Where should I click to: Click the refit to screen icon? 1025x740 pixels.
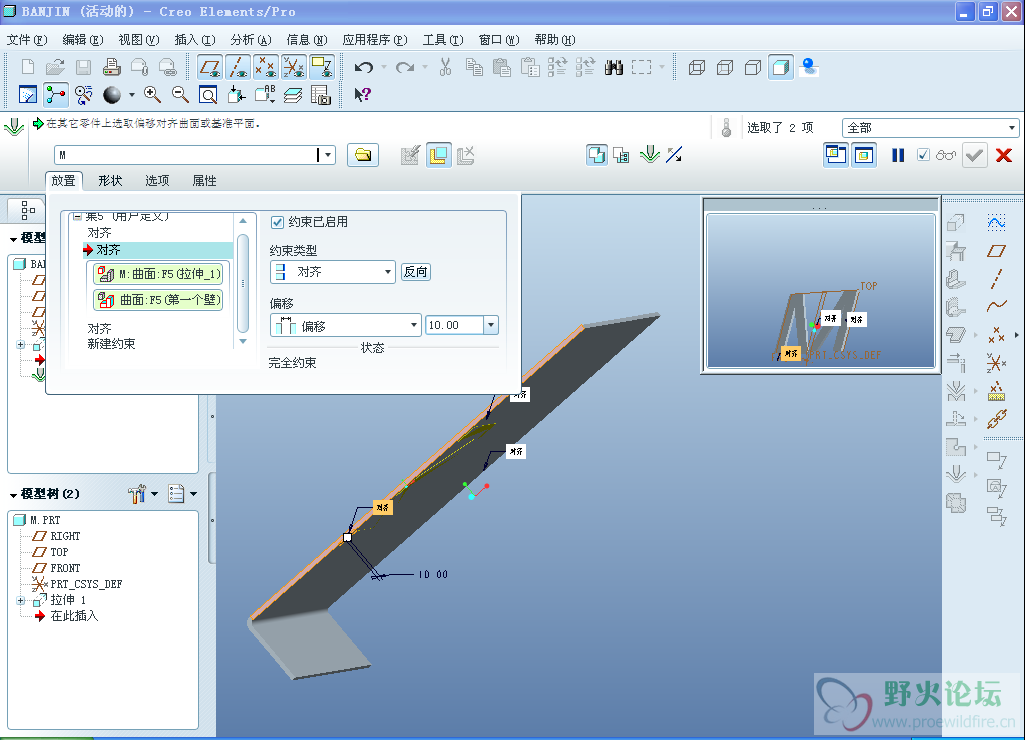(208, 95)
